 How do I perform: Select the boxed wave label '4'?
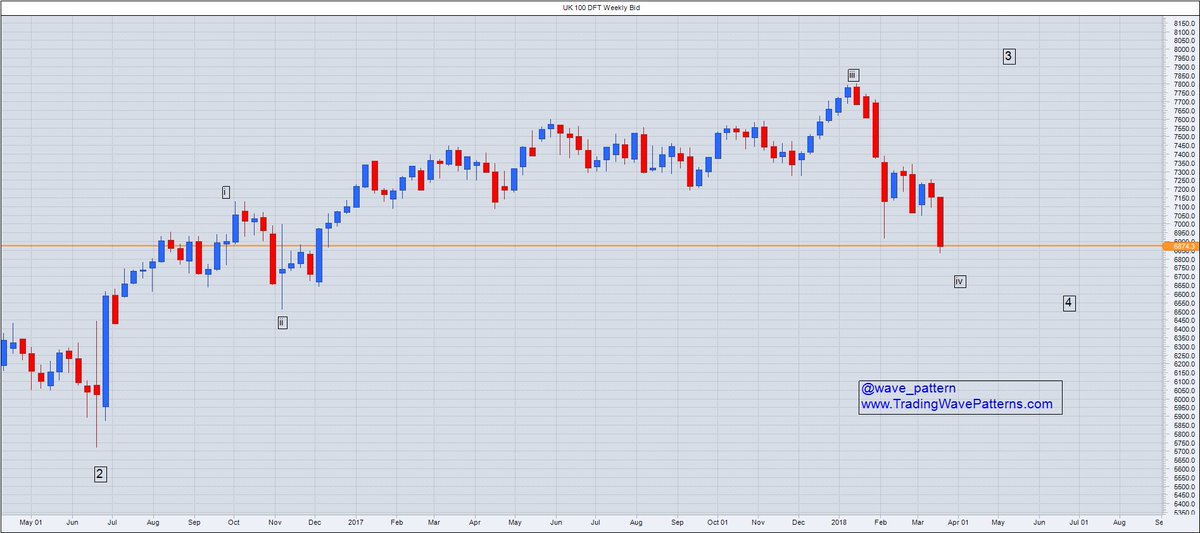(x=1069, y=303)
